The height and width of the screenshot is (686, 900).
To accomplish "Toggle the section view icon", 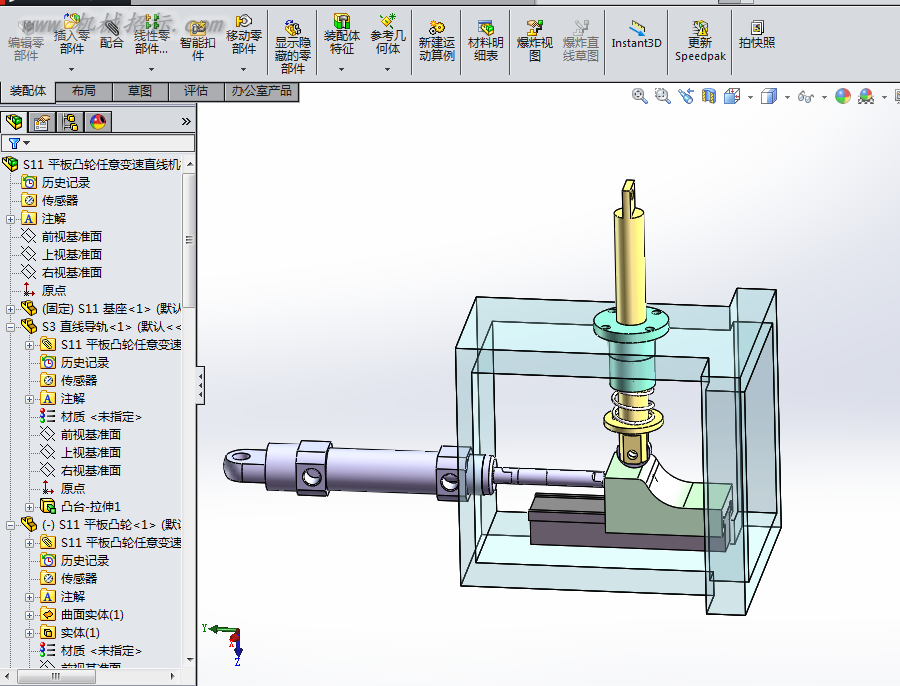I will pyautogui.click(x=709, y=96).
